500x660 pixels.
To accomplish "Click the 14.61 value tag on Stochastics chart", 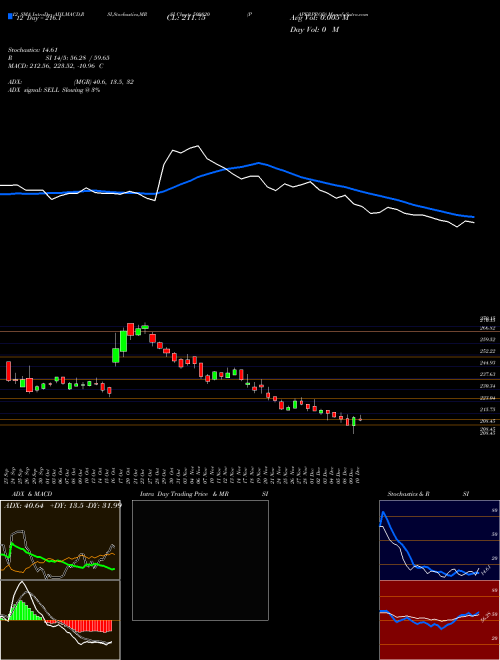I will [x=484, y=572].
